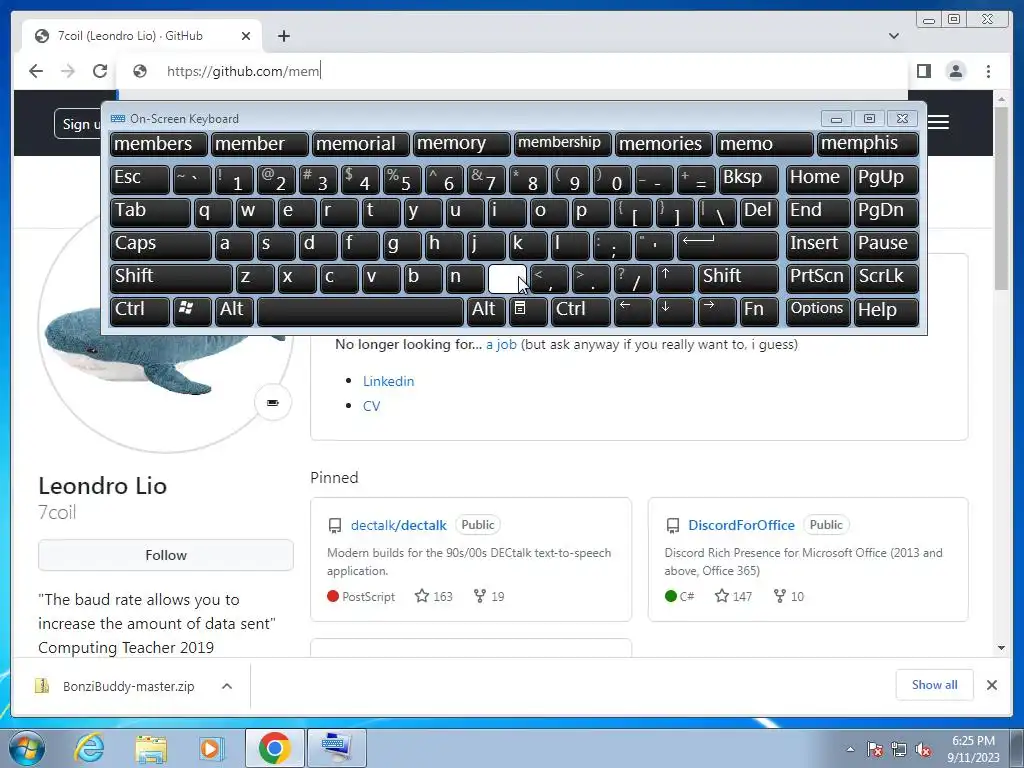Select 'membership' word suggestion
The height and width of the screenshot is (768, 1024).
tap(562, 144)
